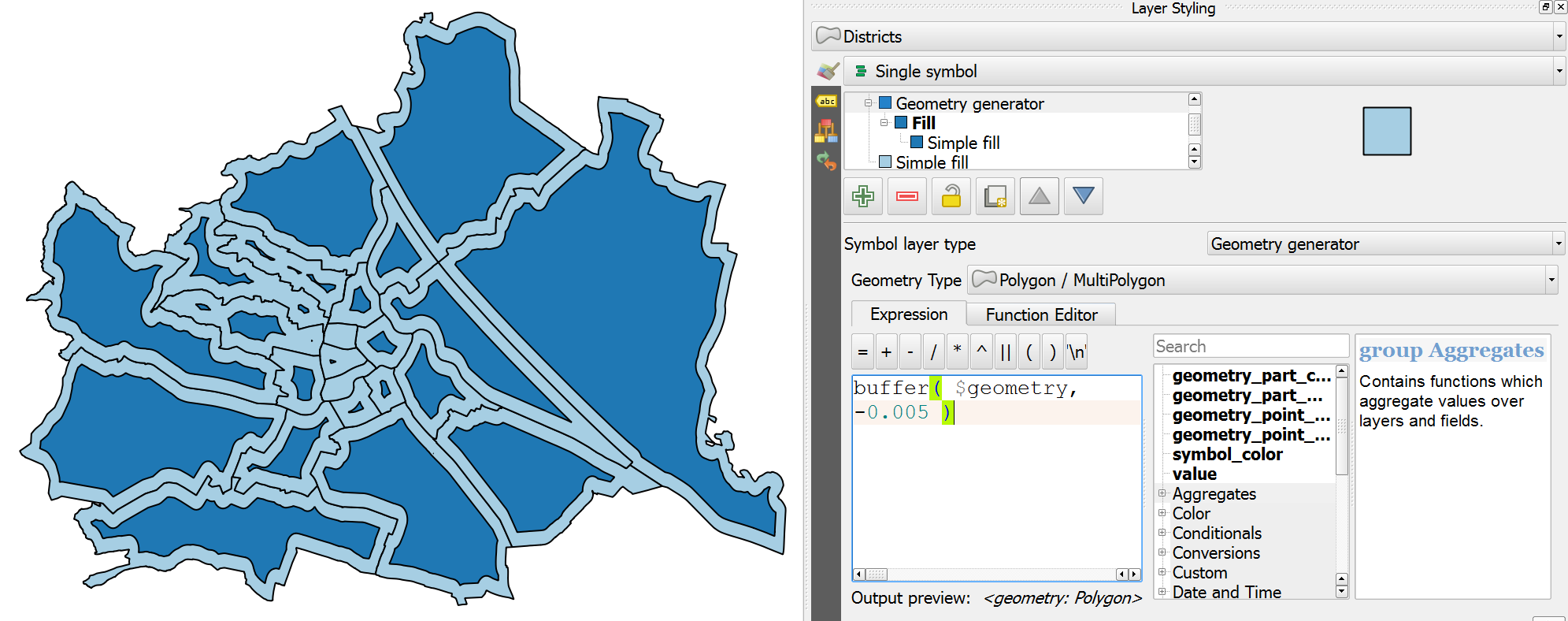Select the Expression tab

tap(909, 314)
